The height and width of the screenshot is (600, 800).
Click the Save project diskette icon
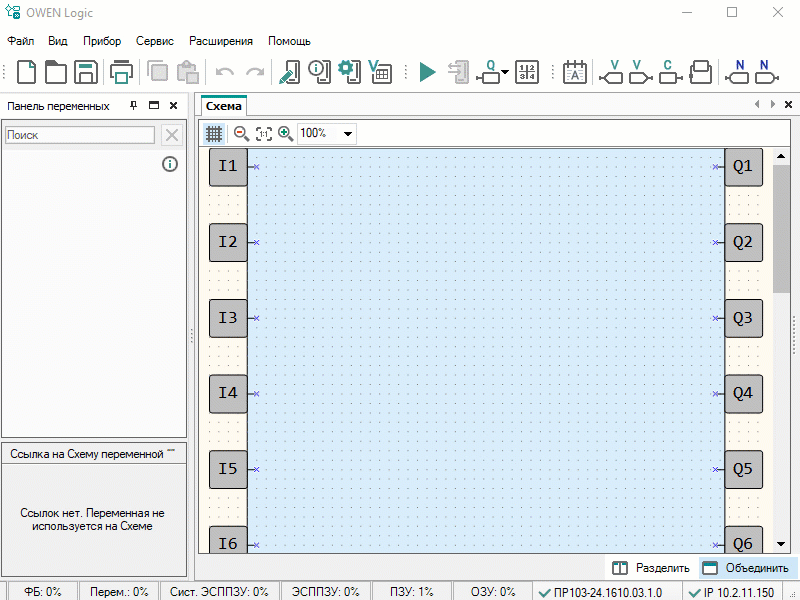coord(86,72)
